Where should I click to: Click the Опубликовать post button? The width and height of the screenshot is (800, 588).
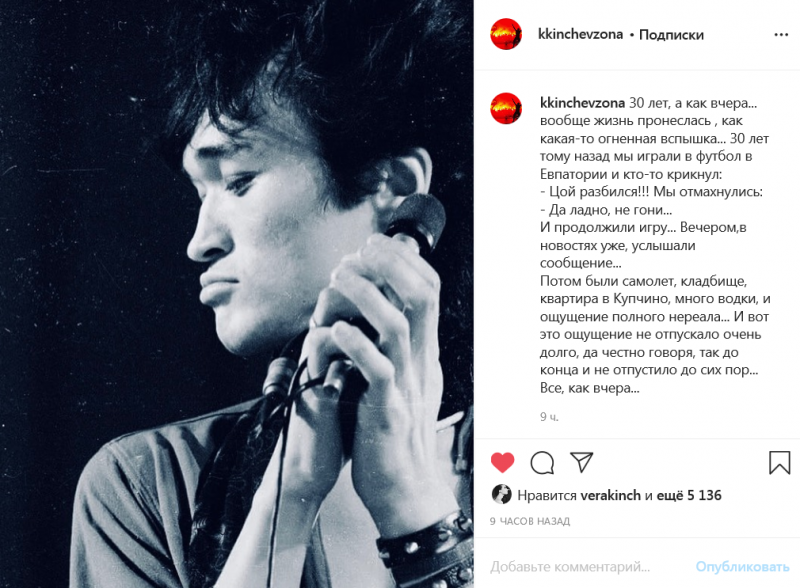(742, 567)
